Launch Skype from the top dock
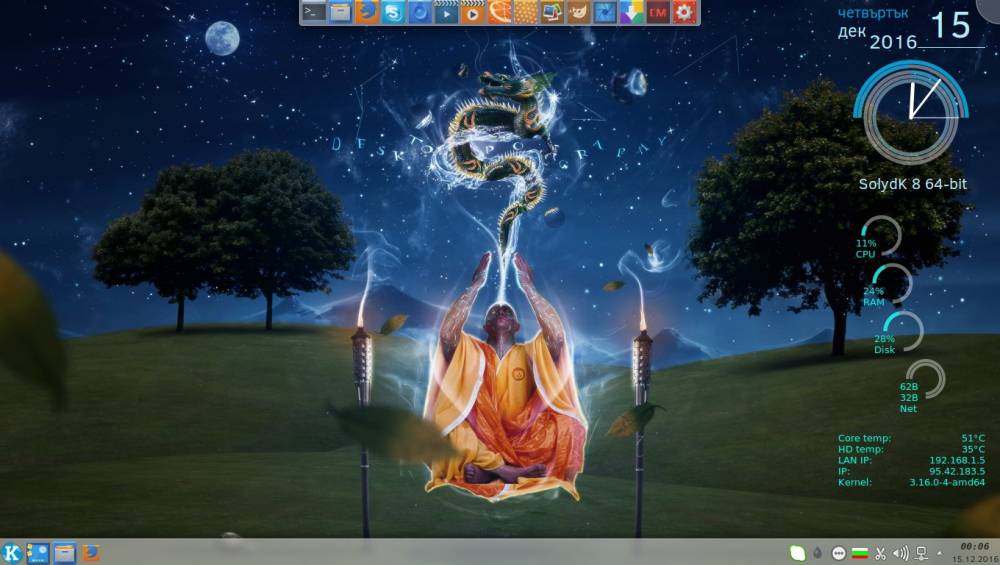The width and height of the screenshot is (1000, 565). pyautogui.click(x=393, y=11)
